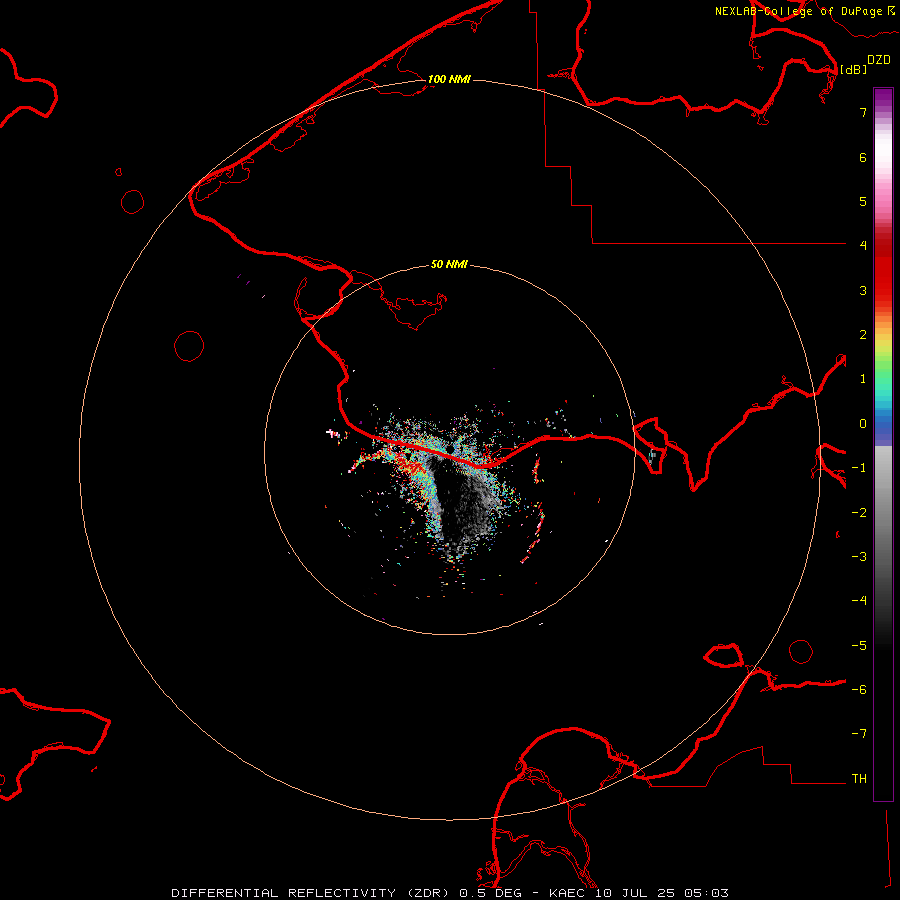
Task: Click the 100 NMI range ring label
Action: (449, 79)
